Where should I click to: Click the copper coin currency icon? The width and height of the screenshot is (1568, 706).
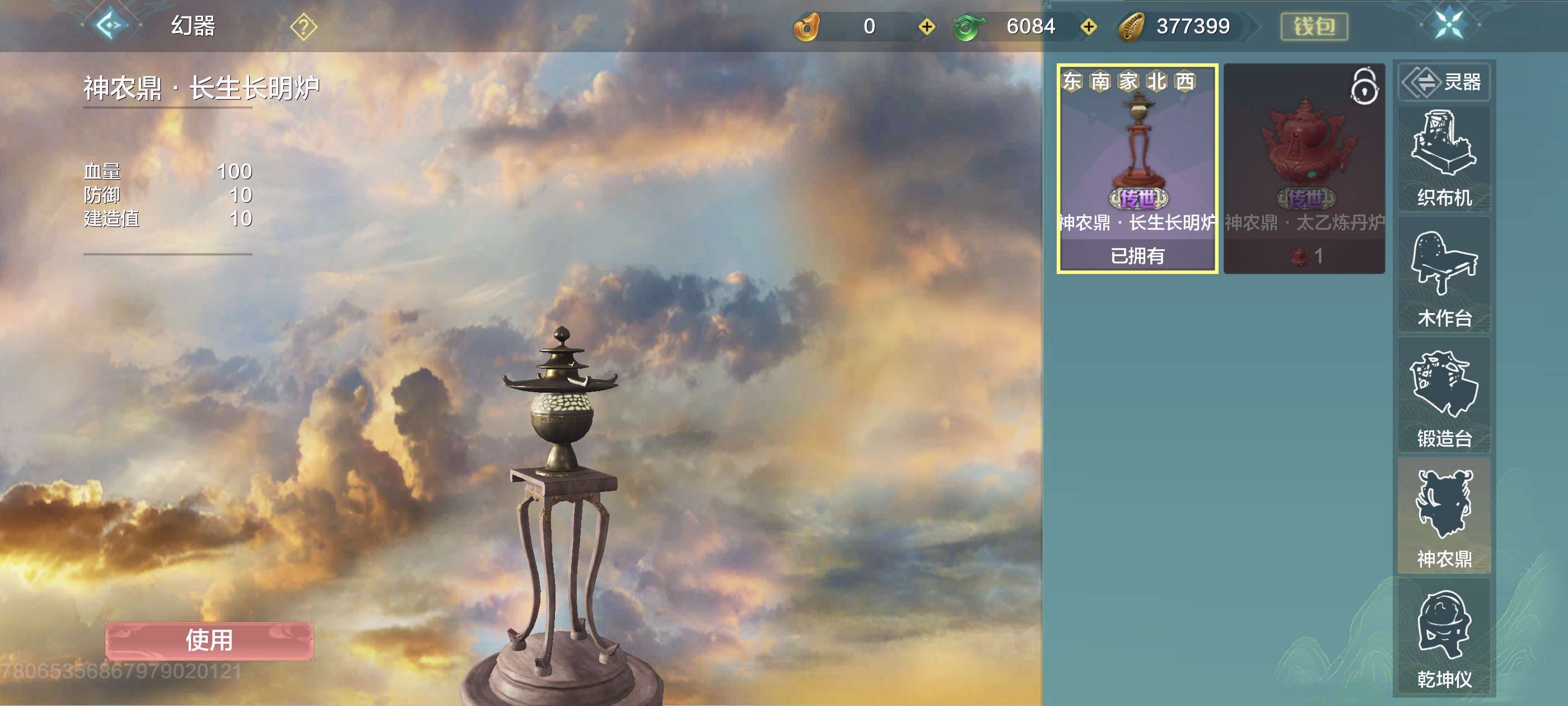(1131, 27)
